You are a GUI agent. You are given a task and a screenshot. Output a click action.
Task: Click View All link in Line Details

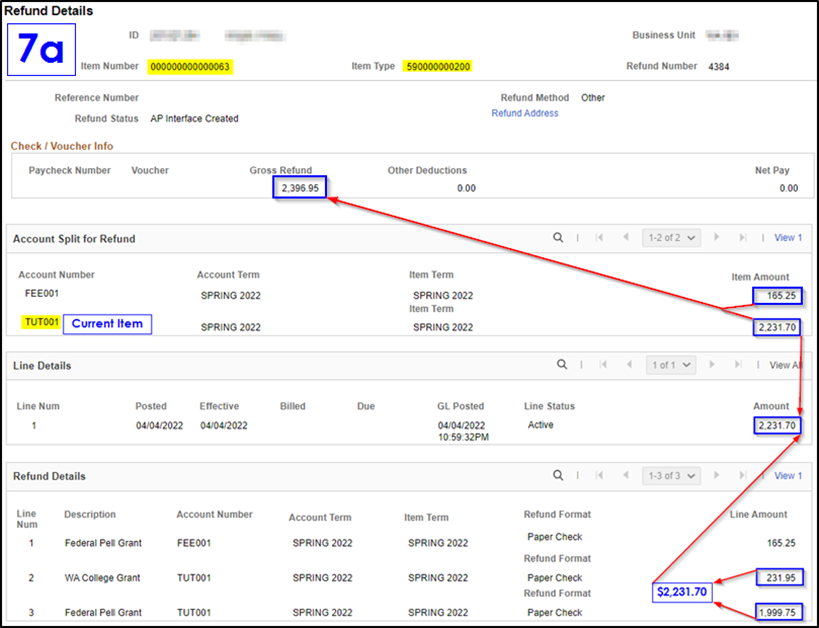point(786,365)
